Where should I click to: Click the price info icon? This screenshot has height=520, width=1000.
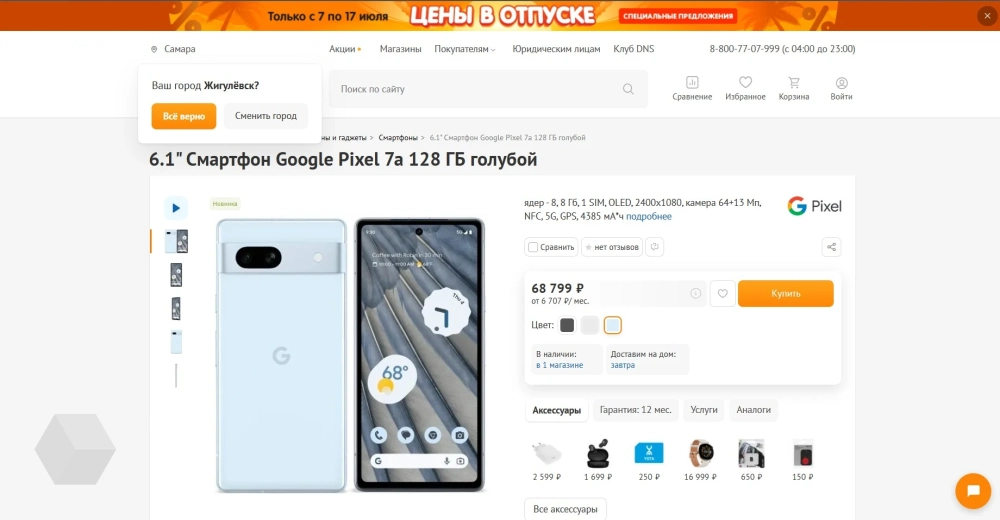point(695,293)
